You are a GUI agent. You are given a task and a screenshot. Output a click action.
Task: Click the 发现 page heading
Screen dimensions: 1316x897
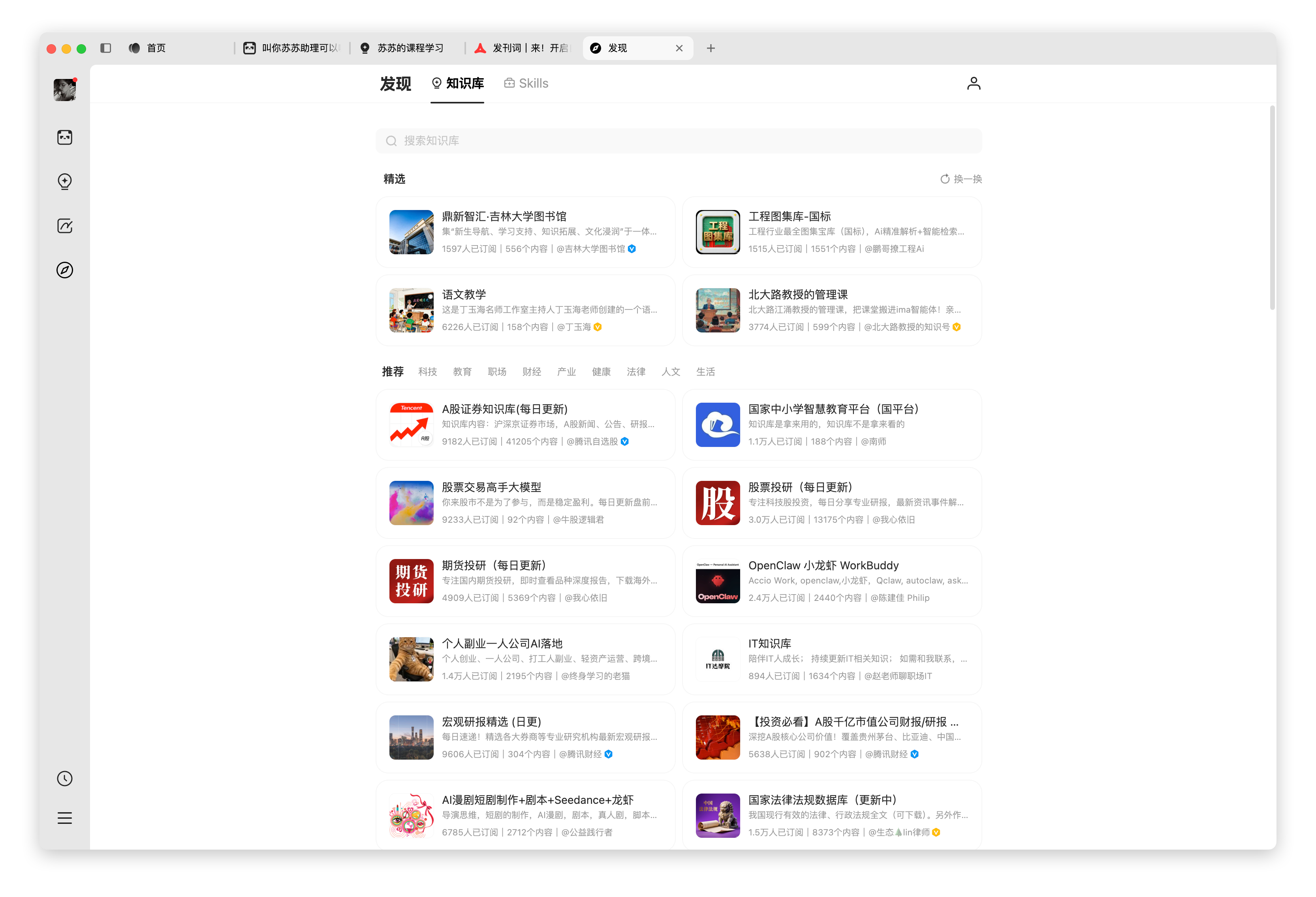[x=395, y=83]
